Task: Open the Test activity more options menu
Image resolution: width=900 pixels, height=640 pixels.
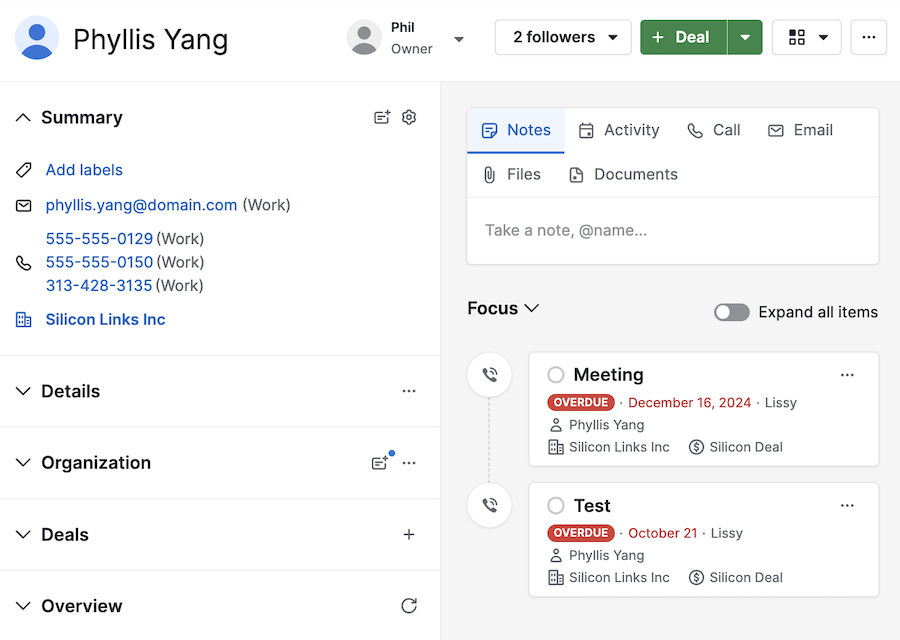Action: tap(847, 506)
